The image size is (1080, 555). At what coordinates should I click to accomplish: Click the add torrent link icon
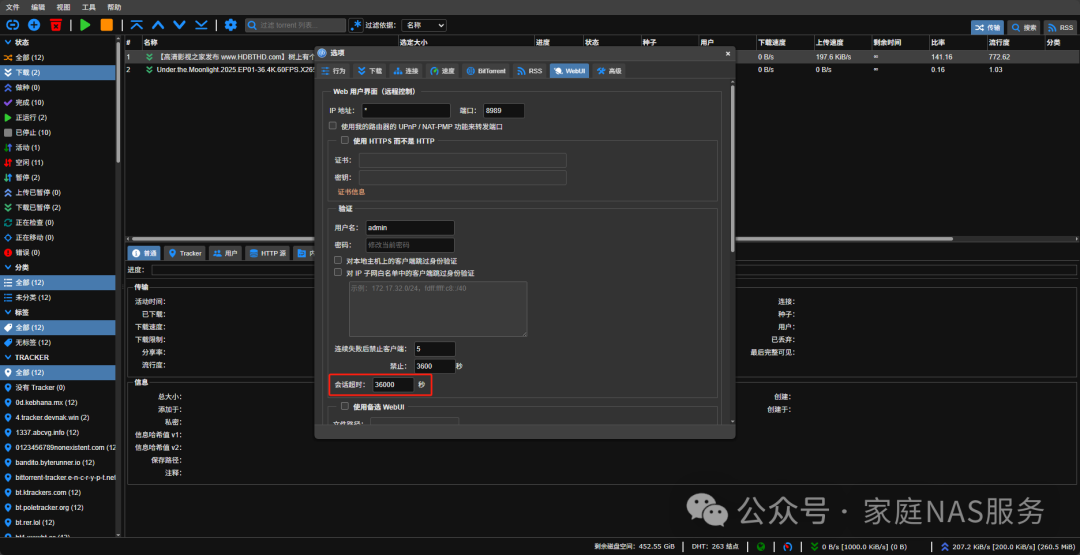[12, 25]
